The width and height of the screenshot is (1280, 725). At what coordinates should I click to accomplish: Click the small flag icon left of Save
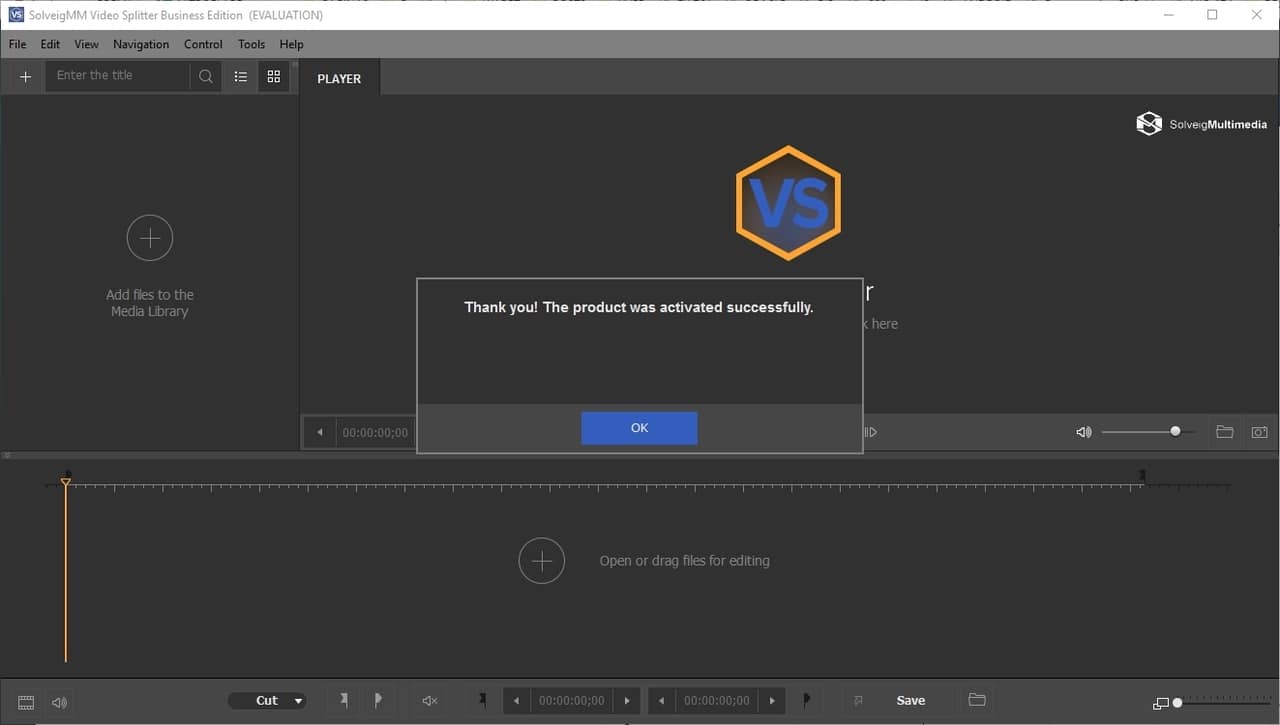(858, 701)
